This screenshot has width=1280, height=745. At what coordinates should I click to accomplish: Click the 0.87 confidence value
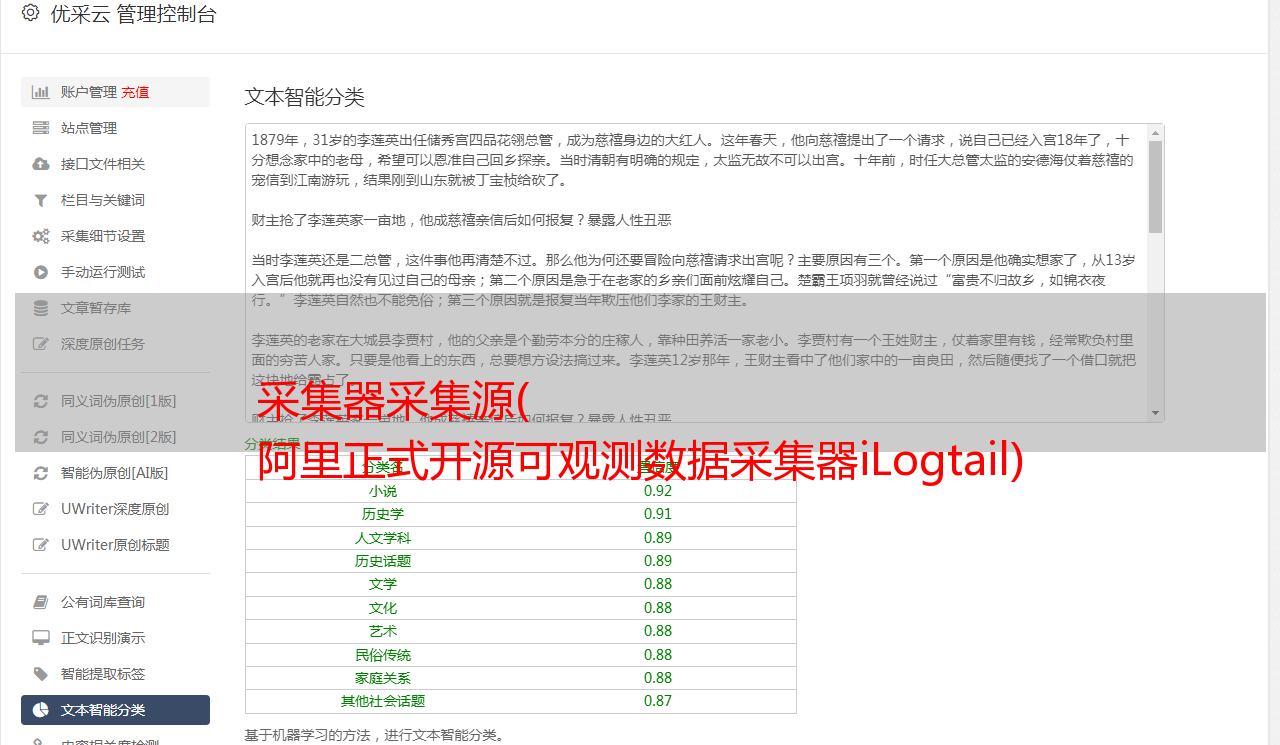coord(658,701)
